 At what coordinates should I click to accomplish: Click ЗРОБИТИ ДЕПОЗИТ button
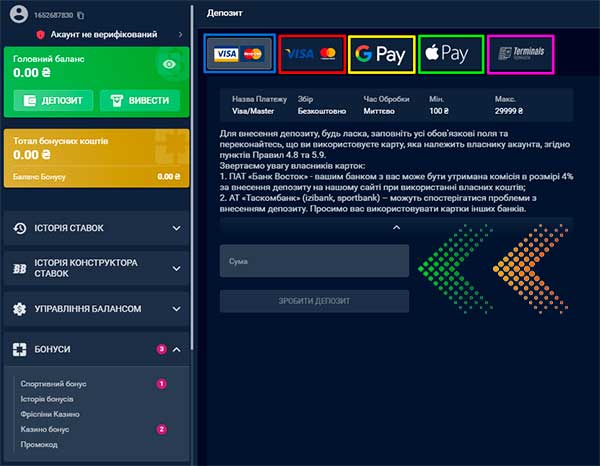tap(314, 301)
